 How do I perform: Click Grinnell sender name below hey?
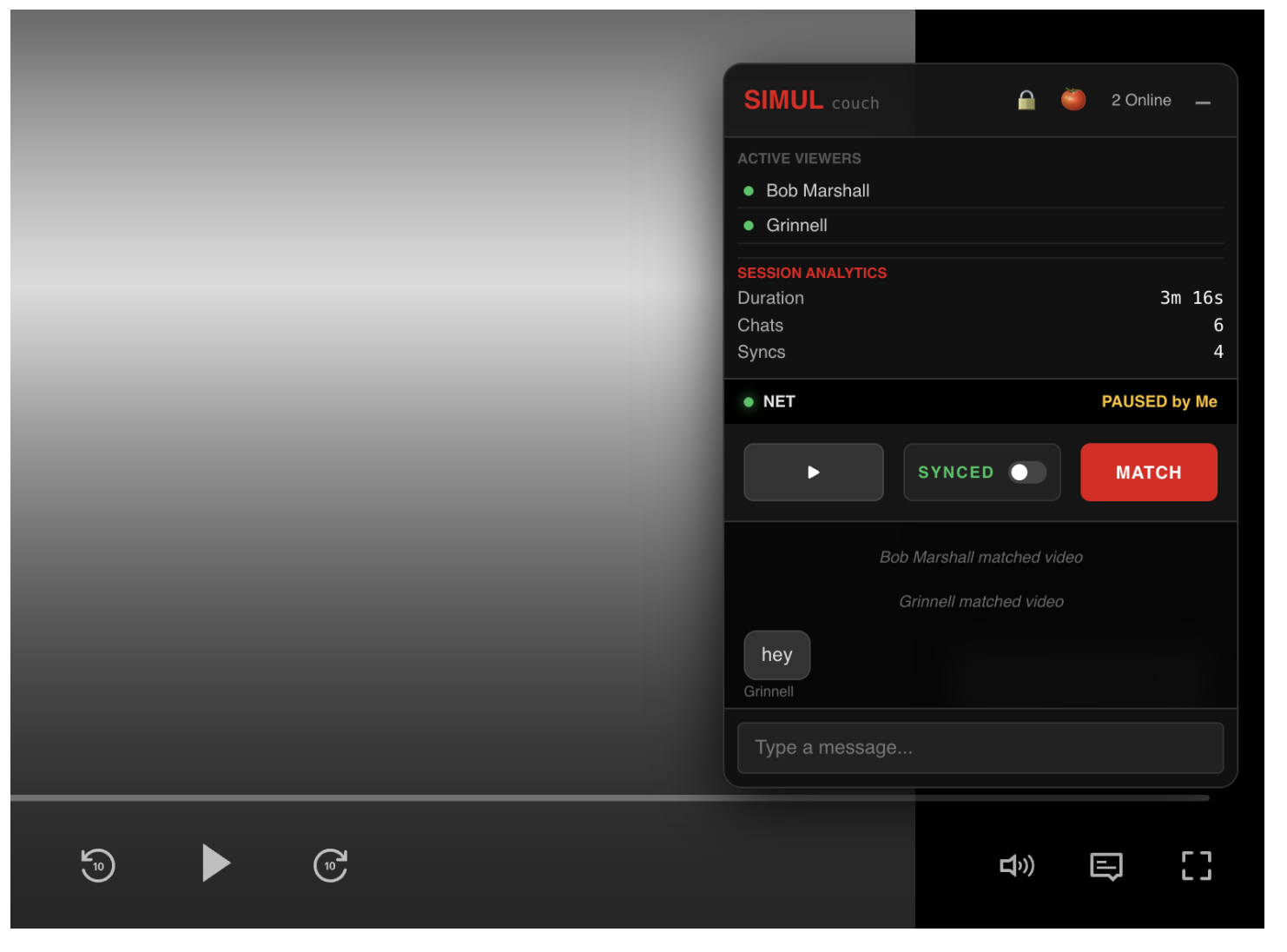point(769,691)
